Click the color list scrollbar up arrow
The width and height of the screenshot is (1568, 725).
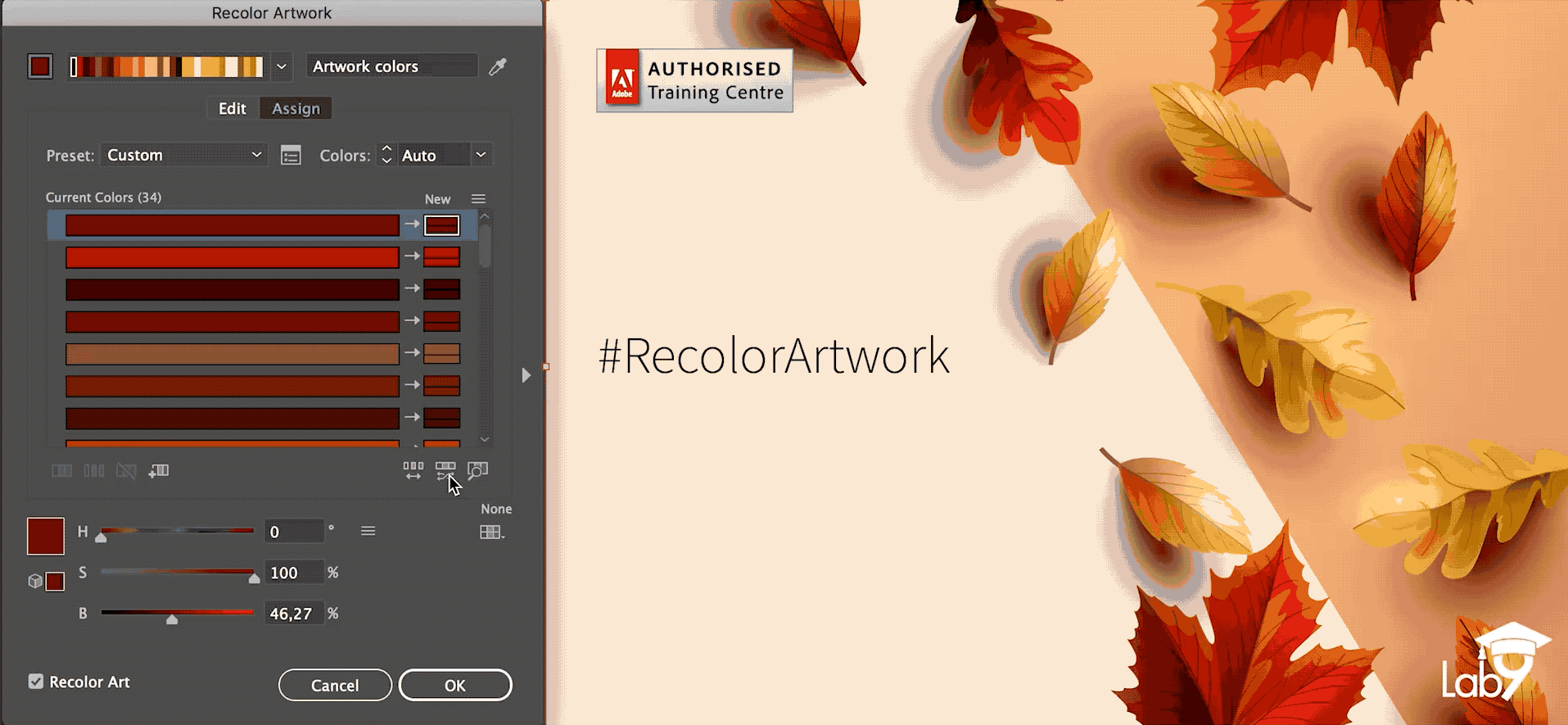coord(485,216)
